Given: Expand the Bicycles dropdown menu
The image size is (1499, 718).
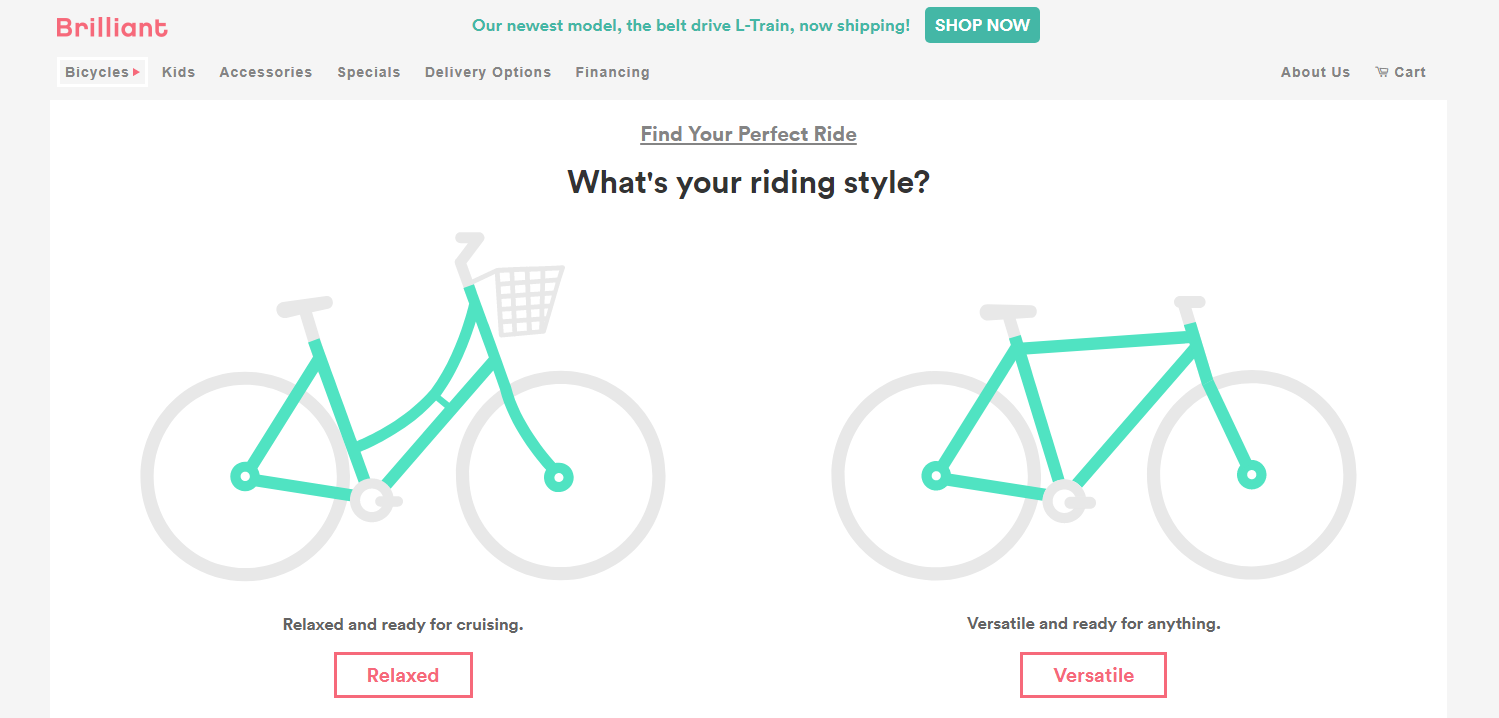Looking at the screenshot, I should click(x=97, y=72).
